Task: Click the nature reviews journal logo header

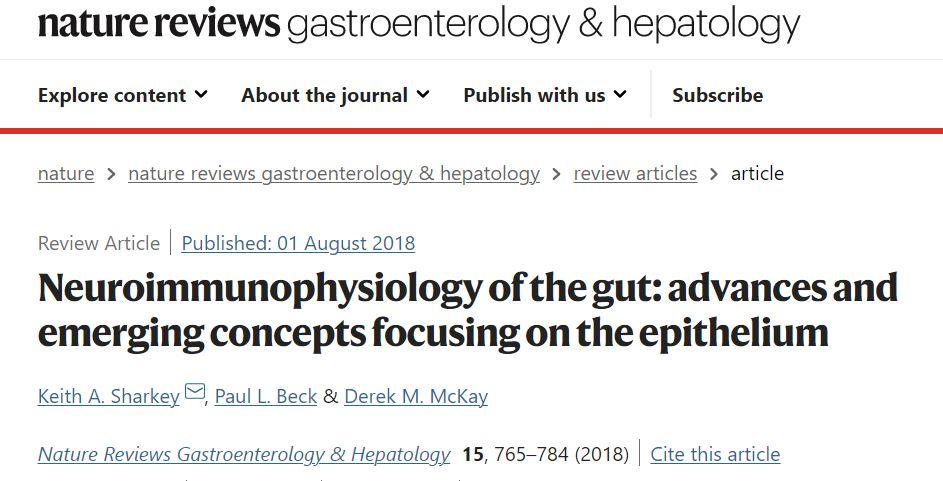Action: pos(418,24)
